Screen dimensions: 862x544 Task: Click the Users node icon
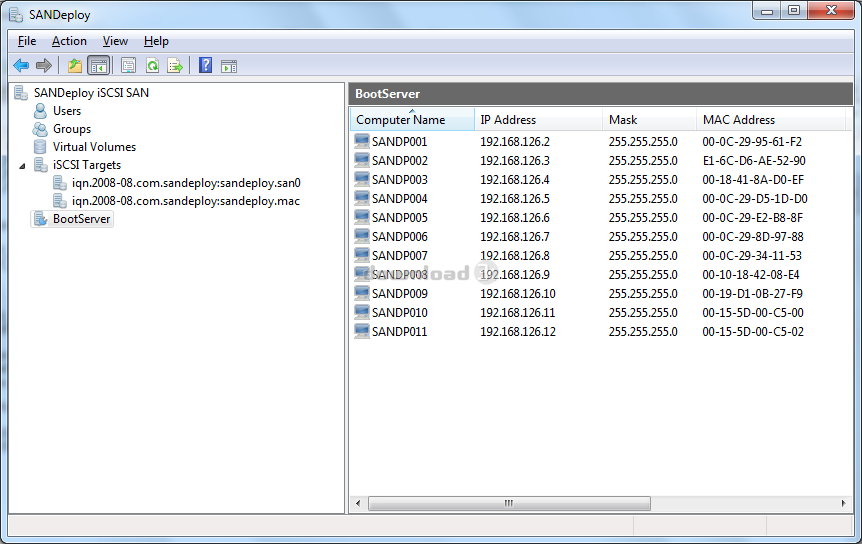[40, 111]
